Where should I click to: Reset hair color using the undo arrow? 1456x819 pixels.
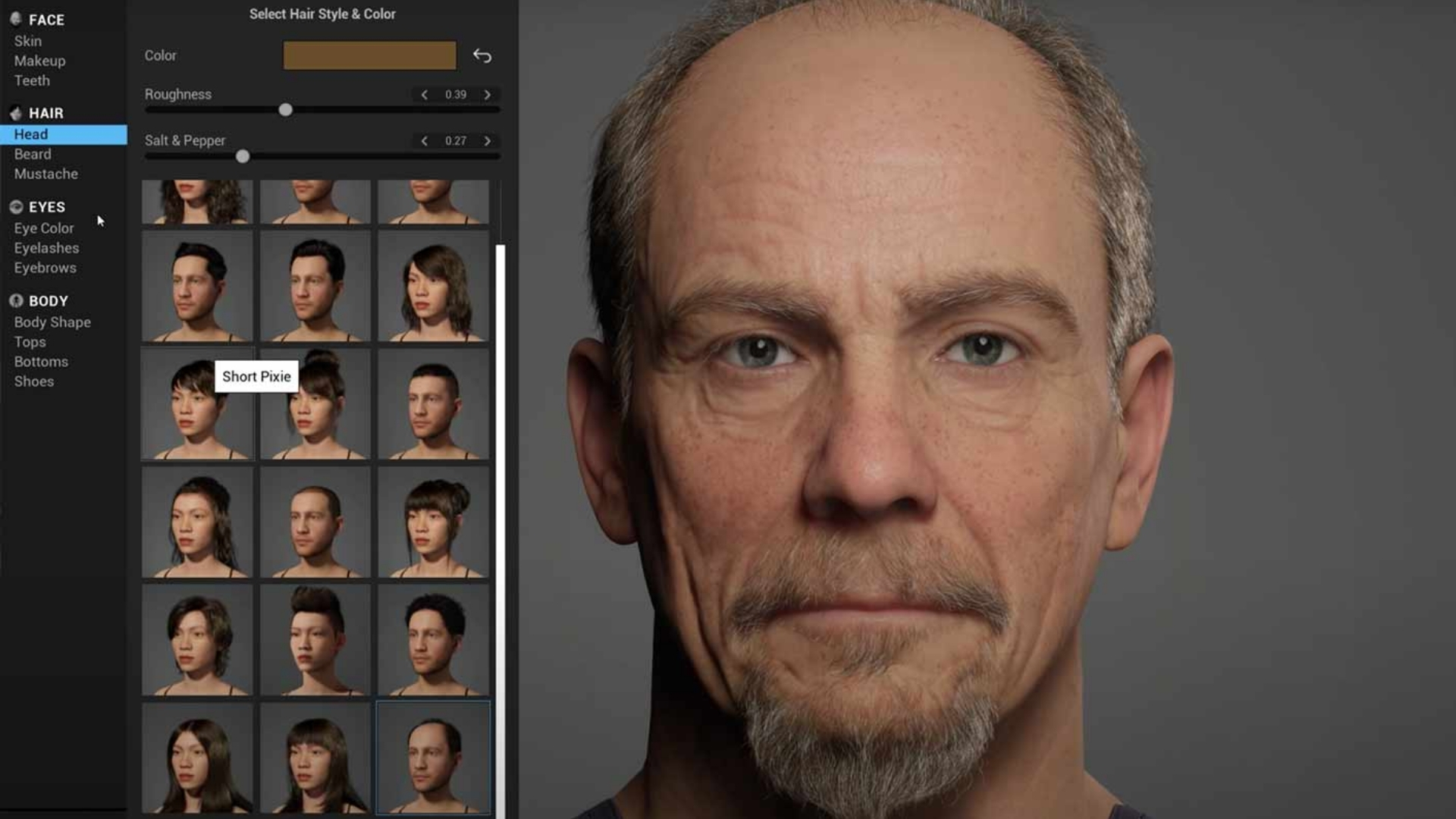482,56
